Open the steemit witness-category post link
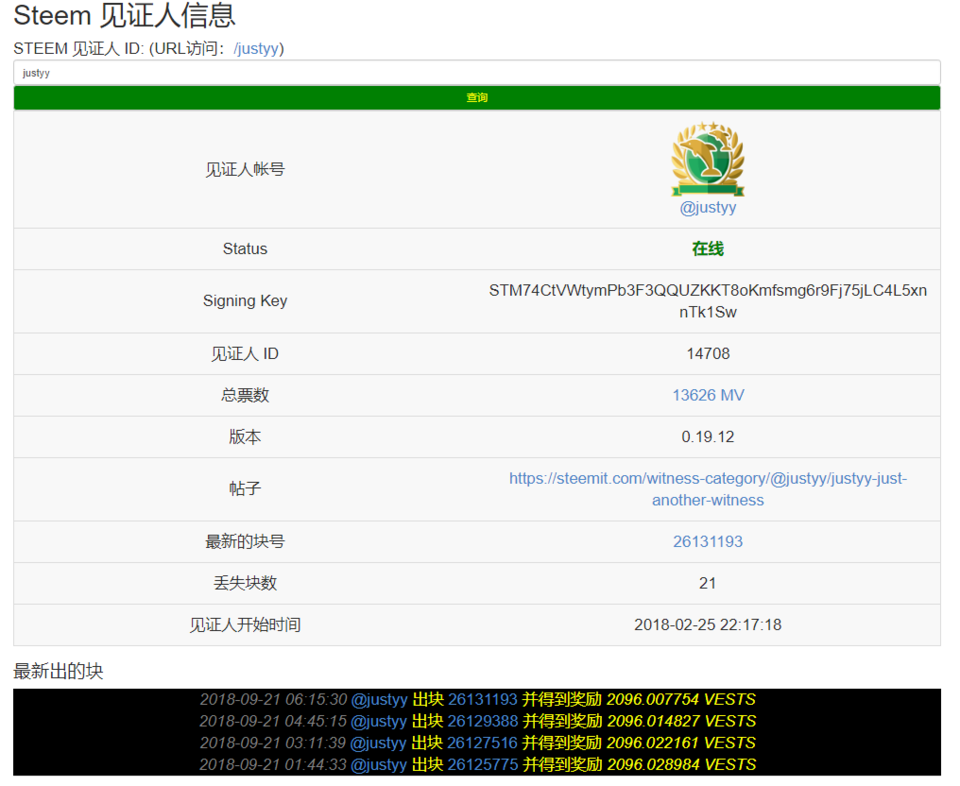This screenshot has height=786, width=960. point(708,489)
